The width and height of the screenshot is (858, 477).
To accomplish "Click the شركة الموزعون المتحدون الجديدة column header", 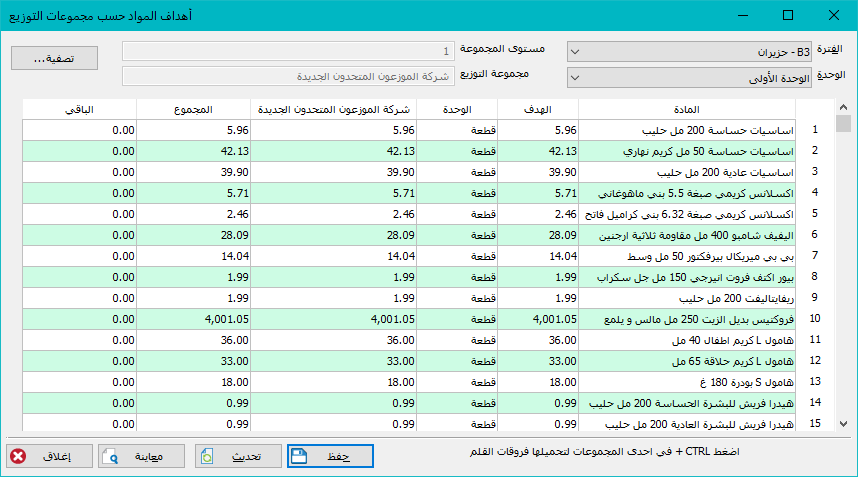I will click(x=334, y=109).
